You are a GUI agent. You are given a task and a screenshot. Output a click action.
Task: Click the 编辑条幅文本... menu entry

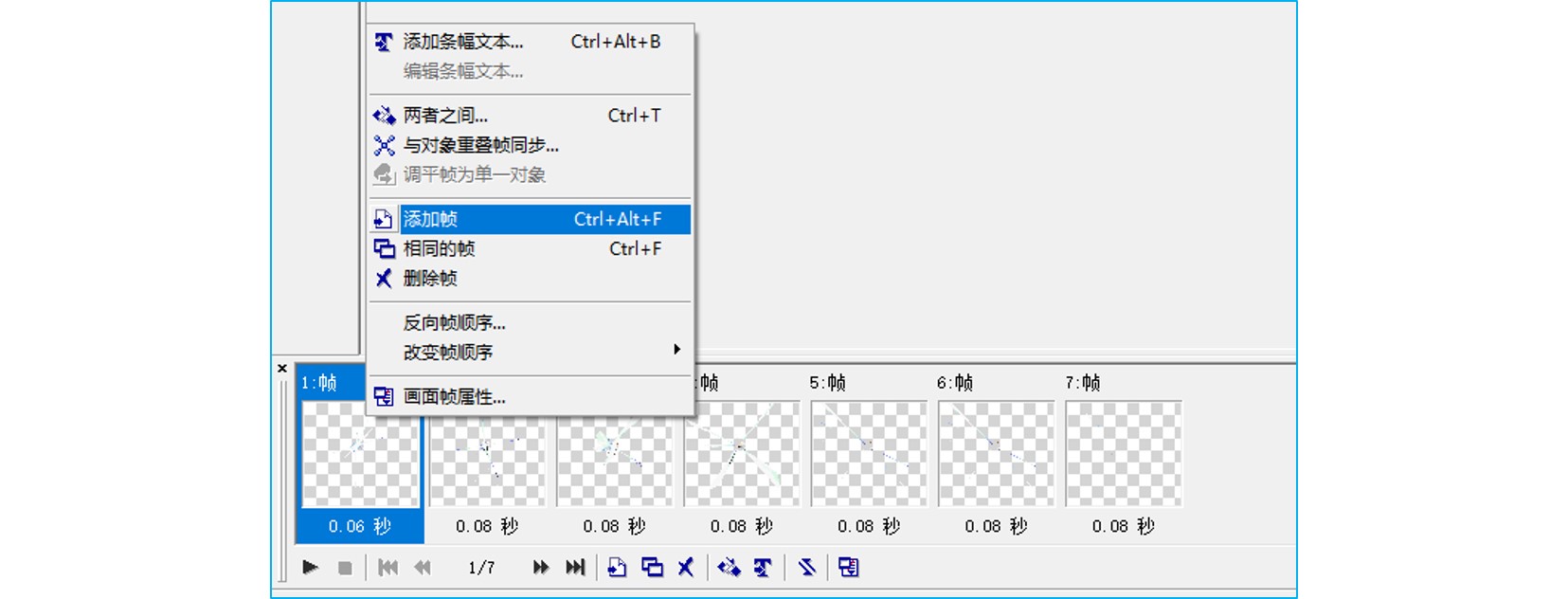[x=530, y=71]
